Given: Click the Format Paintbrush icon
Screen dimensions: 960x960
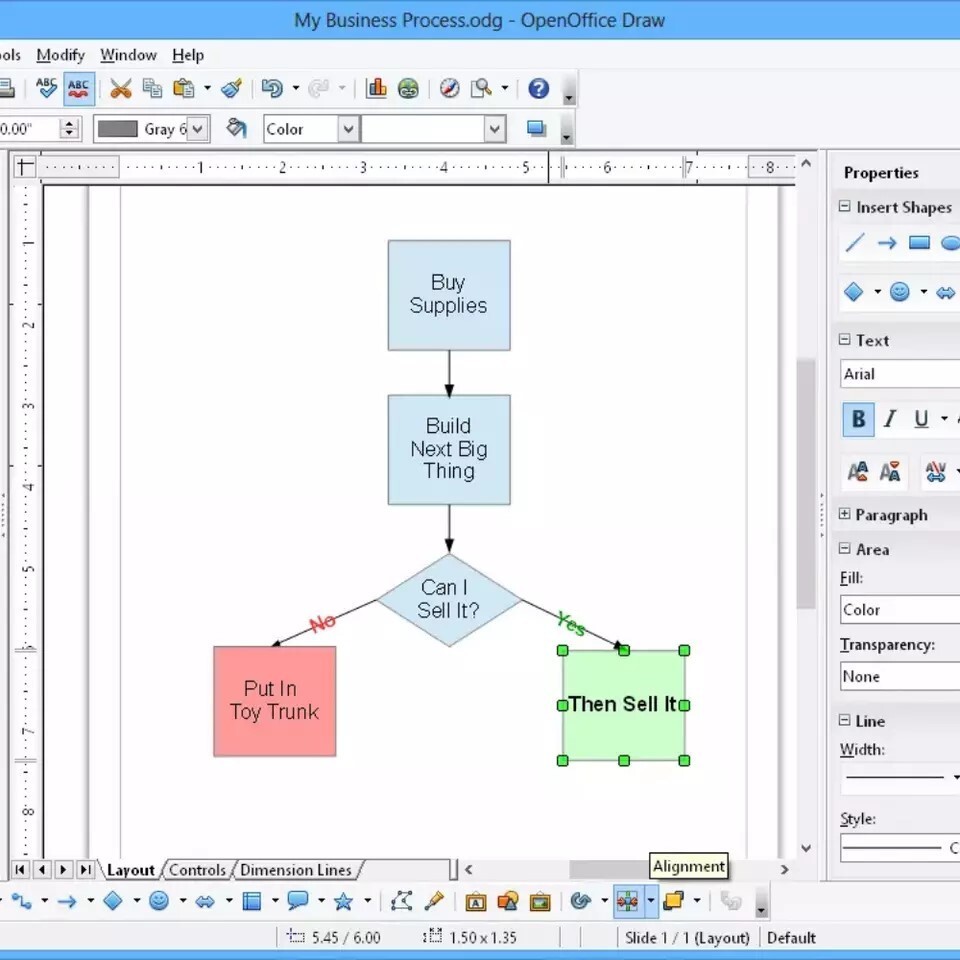Looking at the screenshot, I should (232, 88).
